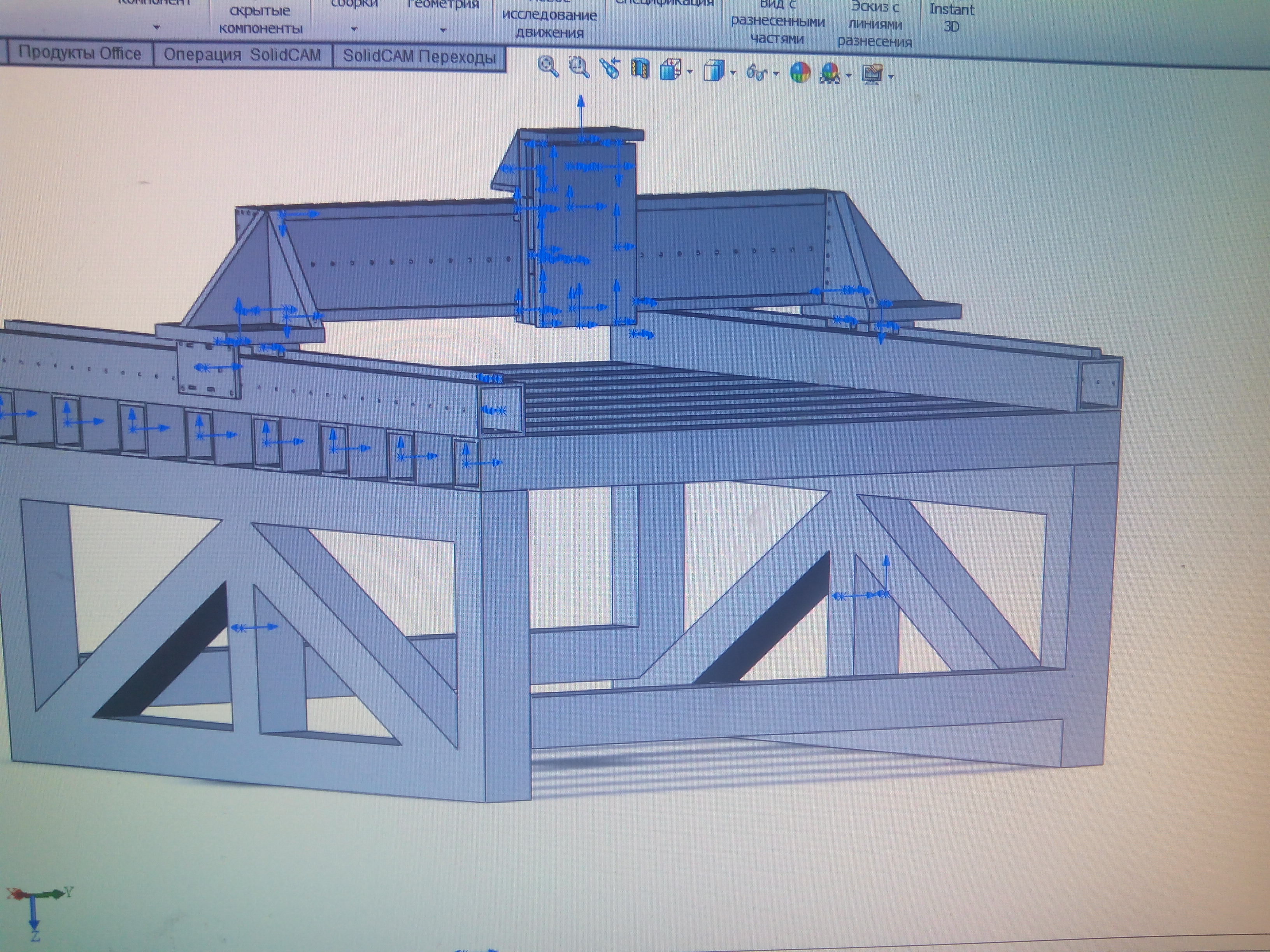Expand the Hide/Show Items dropdown arrow
The image size is (1270, 952).
click(776, 73)
